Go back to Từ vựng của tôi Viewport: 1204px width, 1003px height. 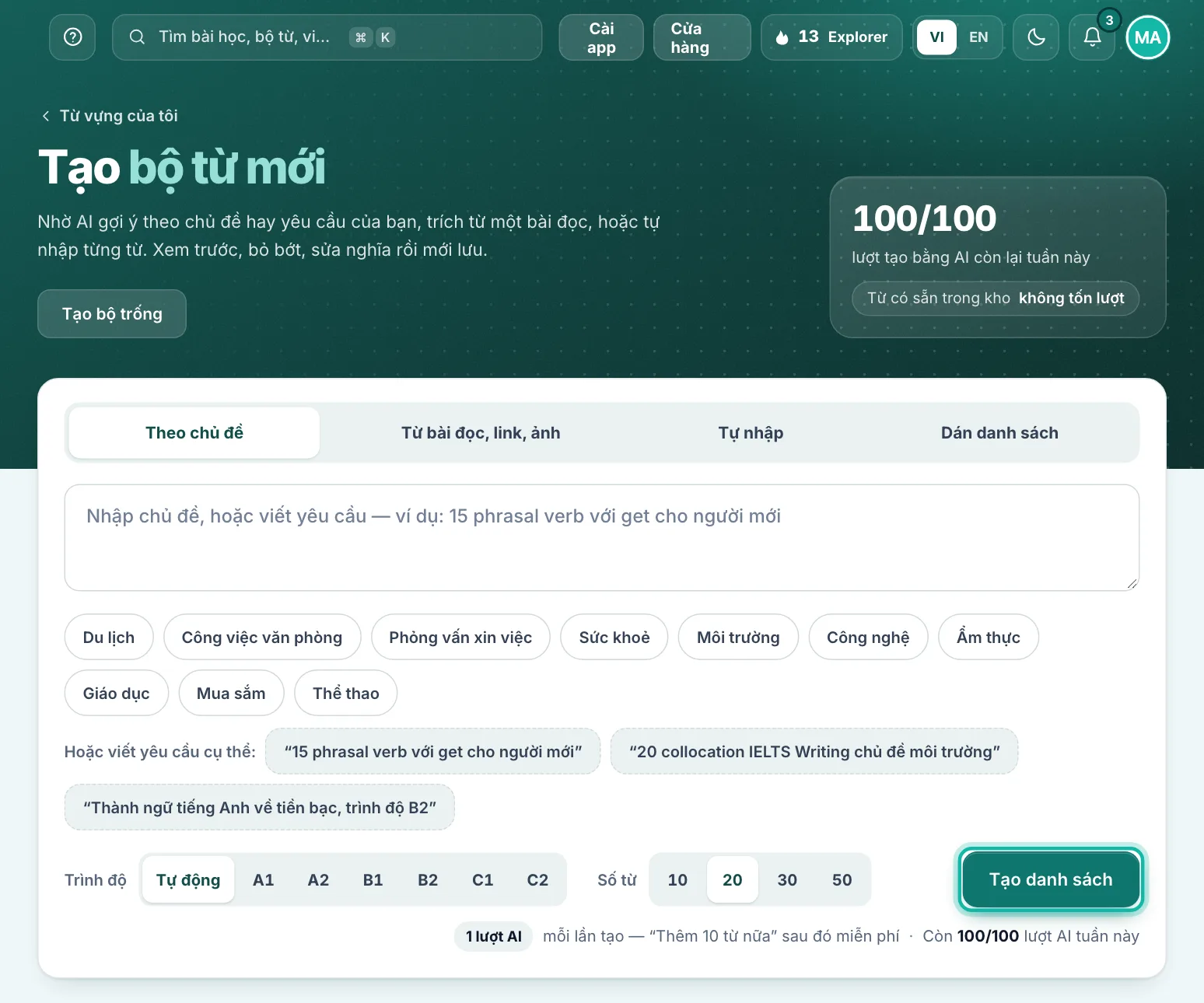pos(110,116)
